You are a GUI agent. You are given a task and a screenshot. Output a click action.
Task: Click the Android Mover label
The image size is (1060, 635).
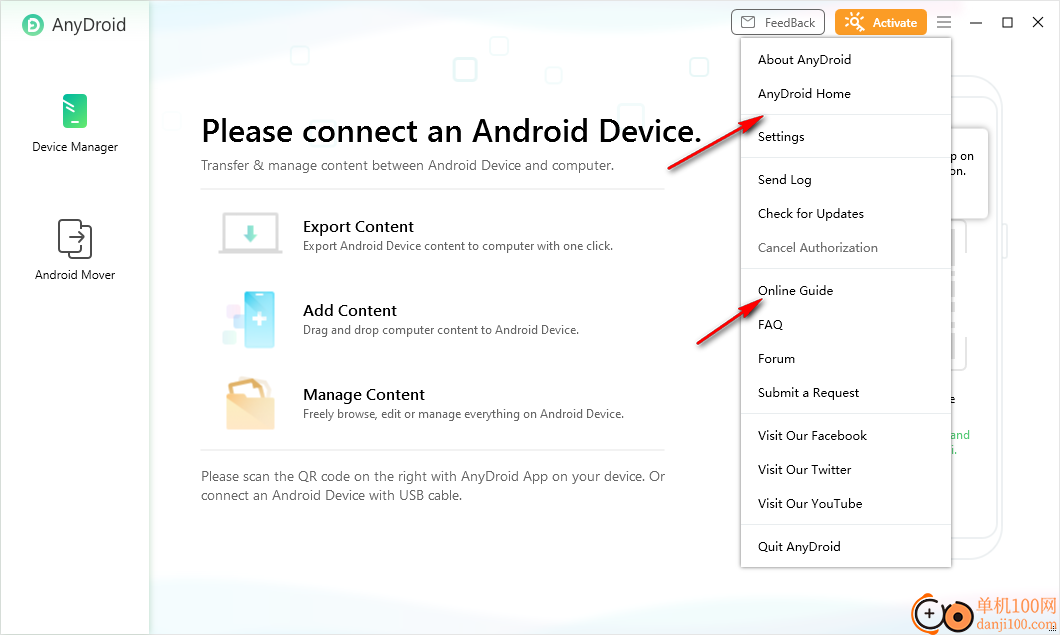click(x=75, y=275)
